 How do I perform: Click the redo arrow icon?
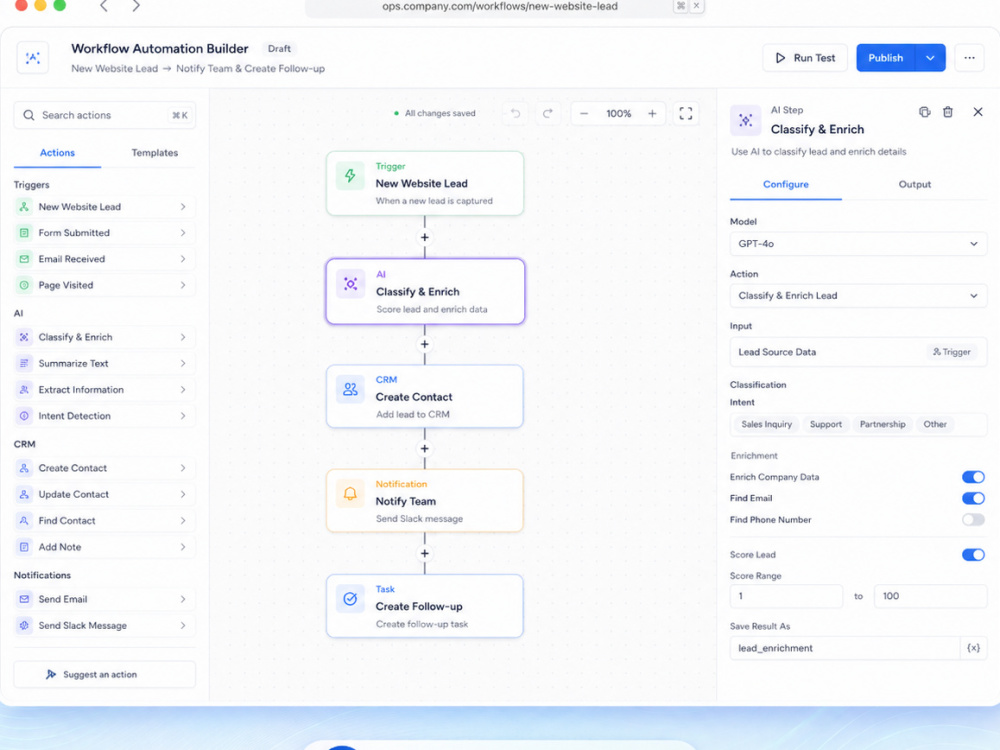pyautogui.click(x=548, y=114)
